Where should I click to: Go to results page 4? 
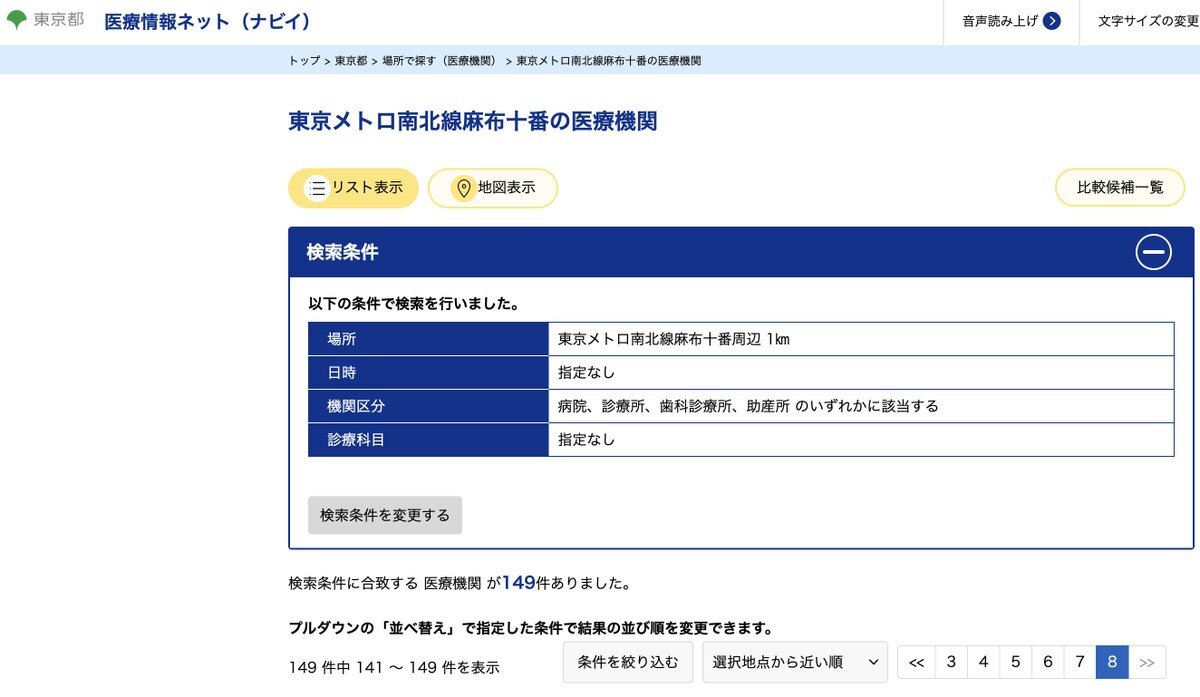(983, 662)
